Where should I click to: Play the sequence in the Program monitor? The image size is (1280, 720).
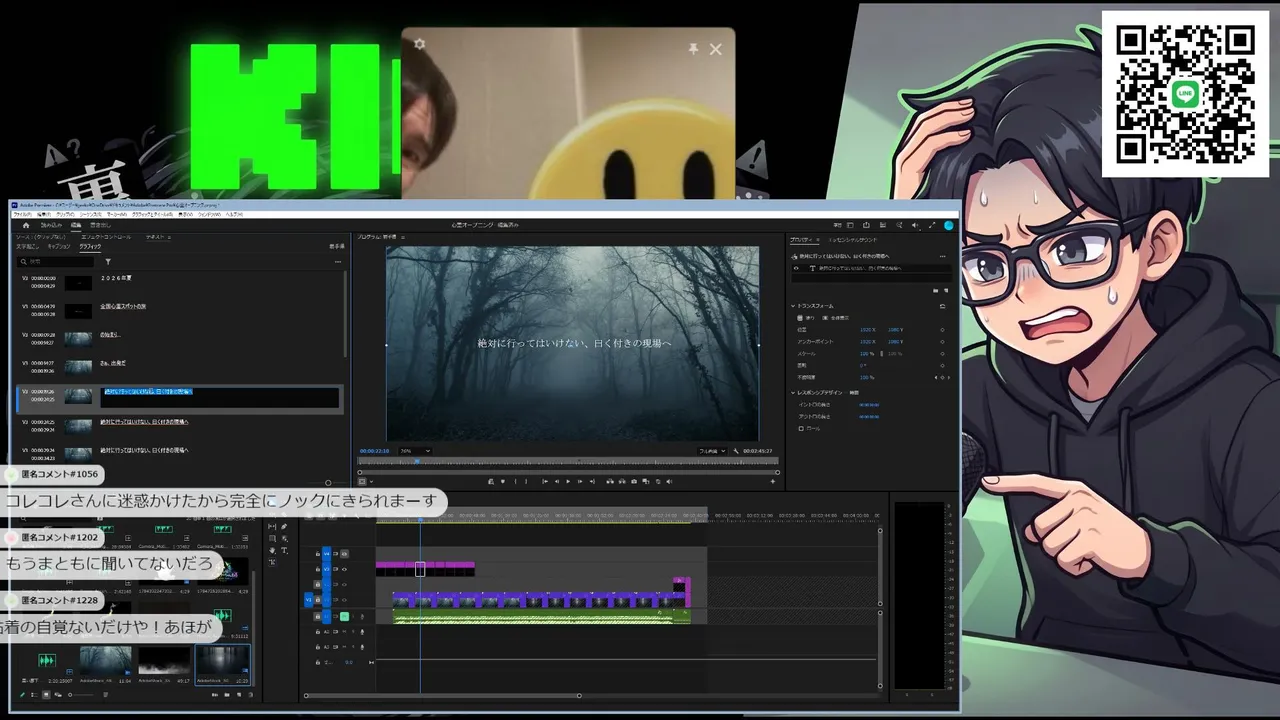tap(568, 481)
